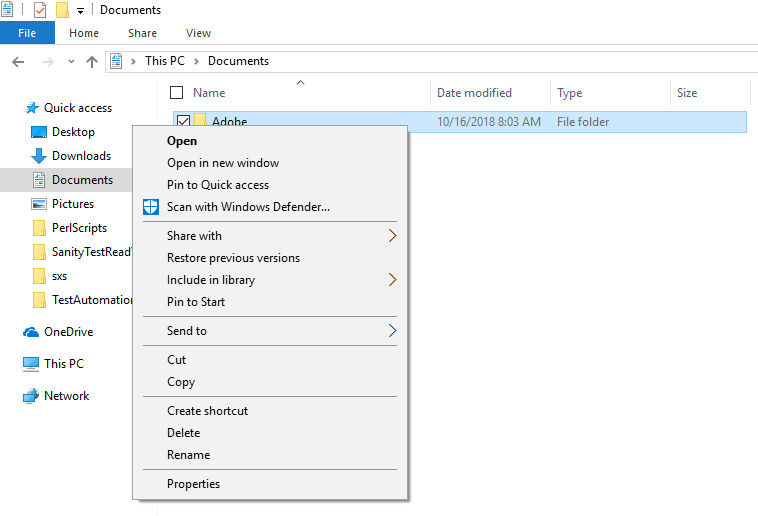The image size is (758, 516).
Task: Click Documents in the address bar
Action: 238,61
